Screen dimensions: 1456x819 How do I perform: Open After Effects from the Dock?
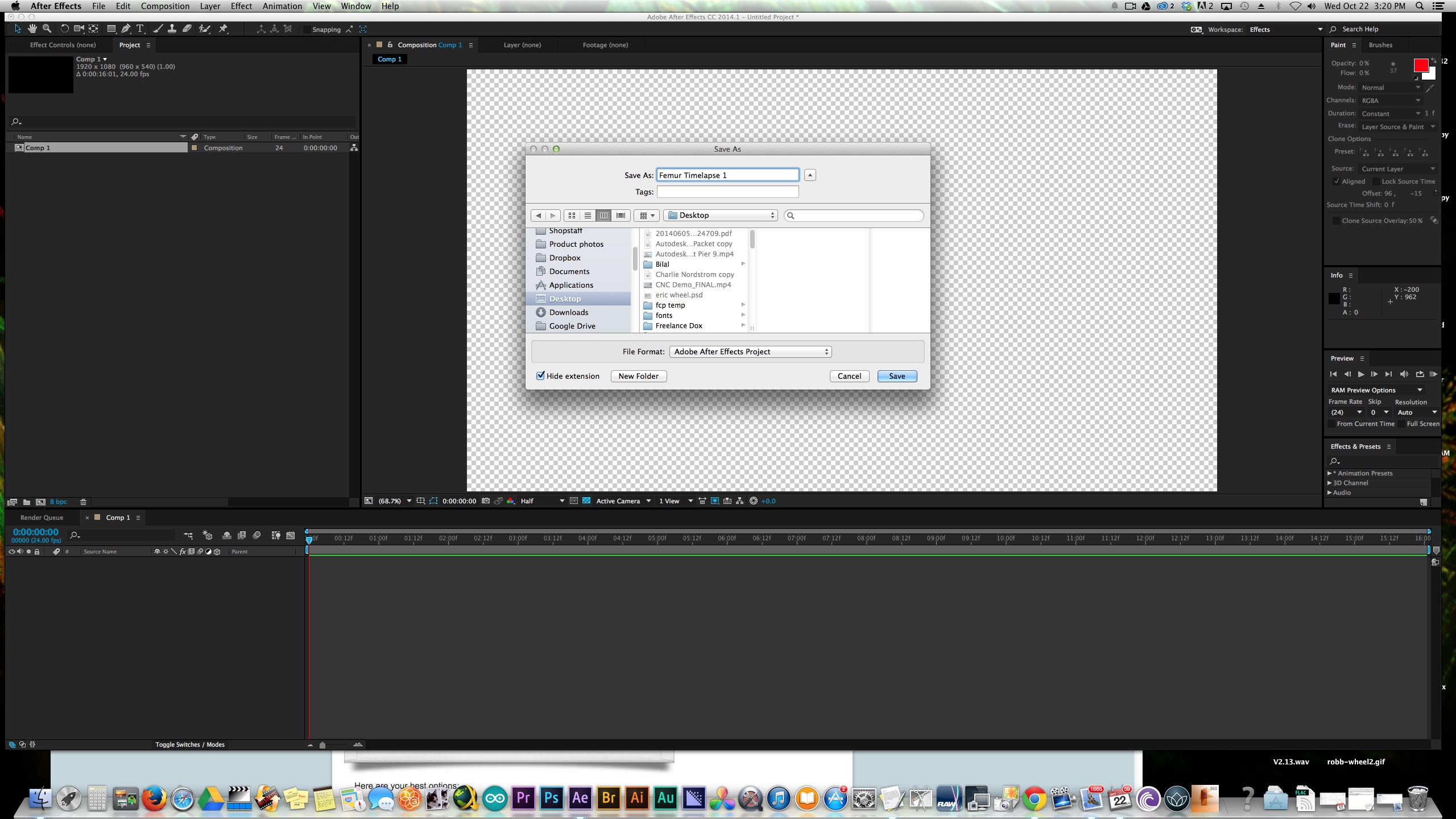[x=580, y=798]
